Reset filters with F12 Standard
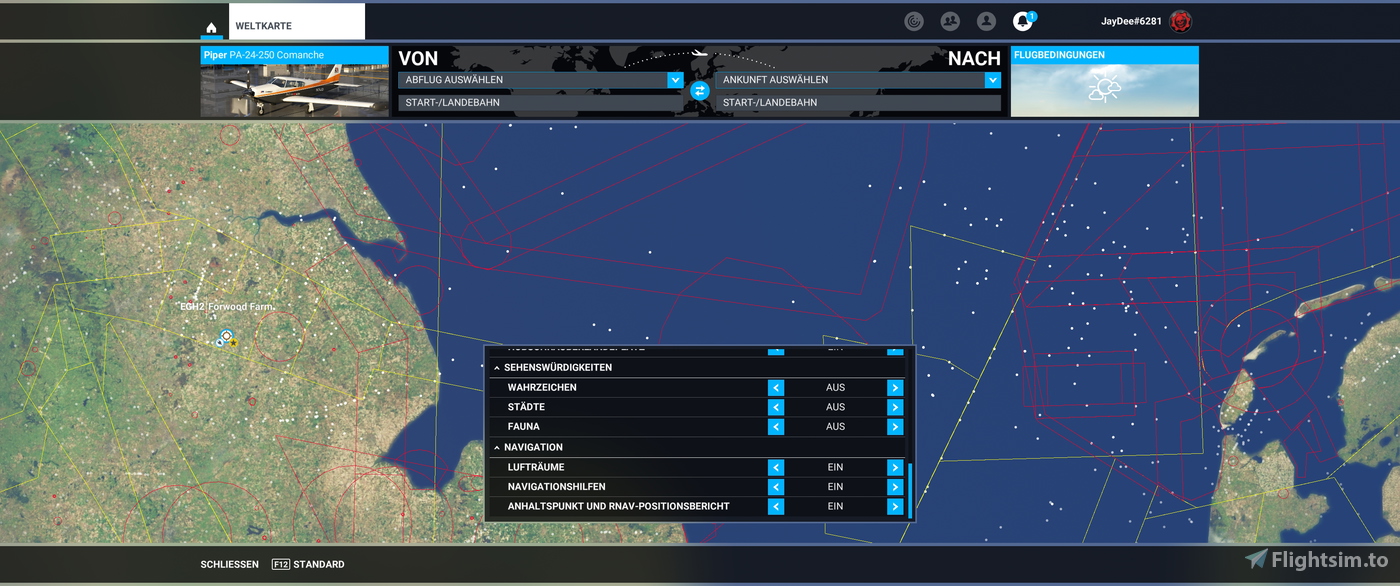 click(x=309, y=565)
